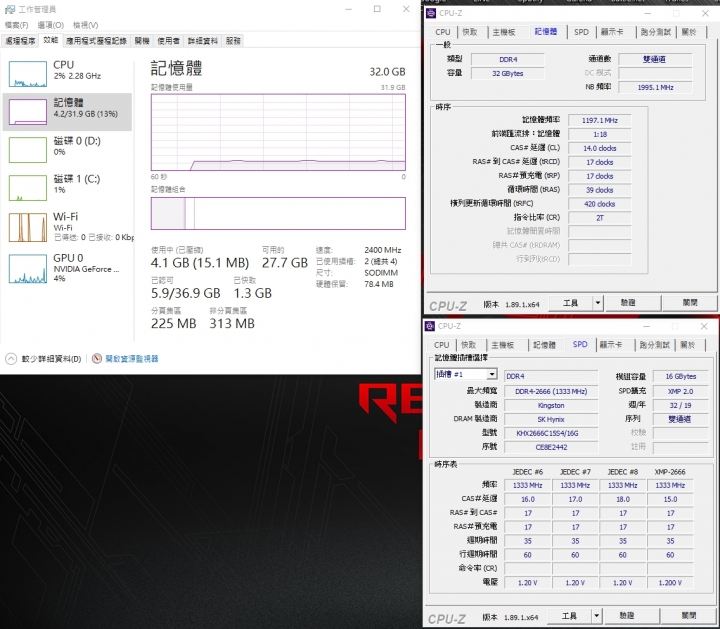The image size is (720, 629).
Task: Open the 檢視(V) menu in Task Manager
Action: (85, 25)
